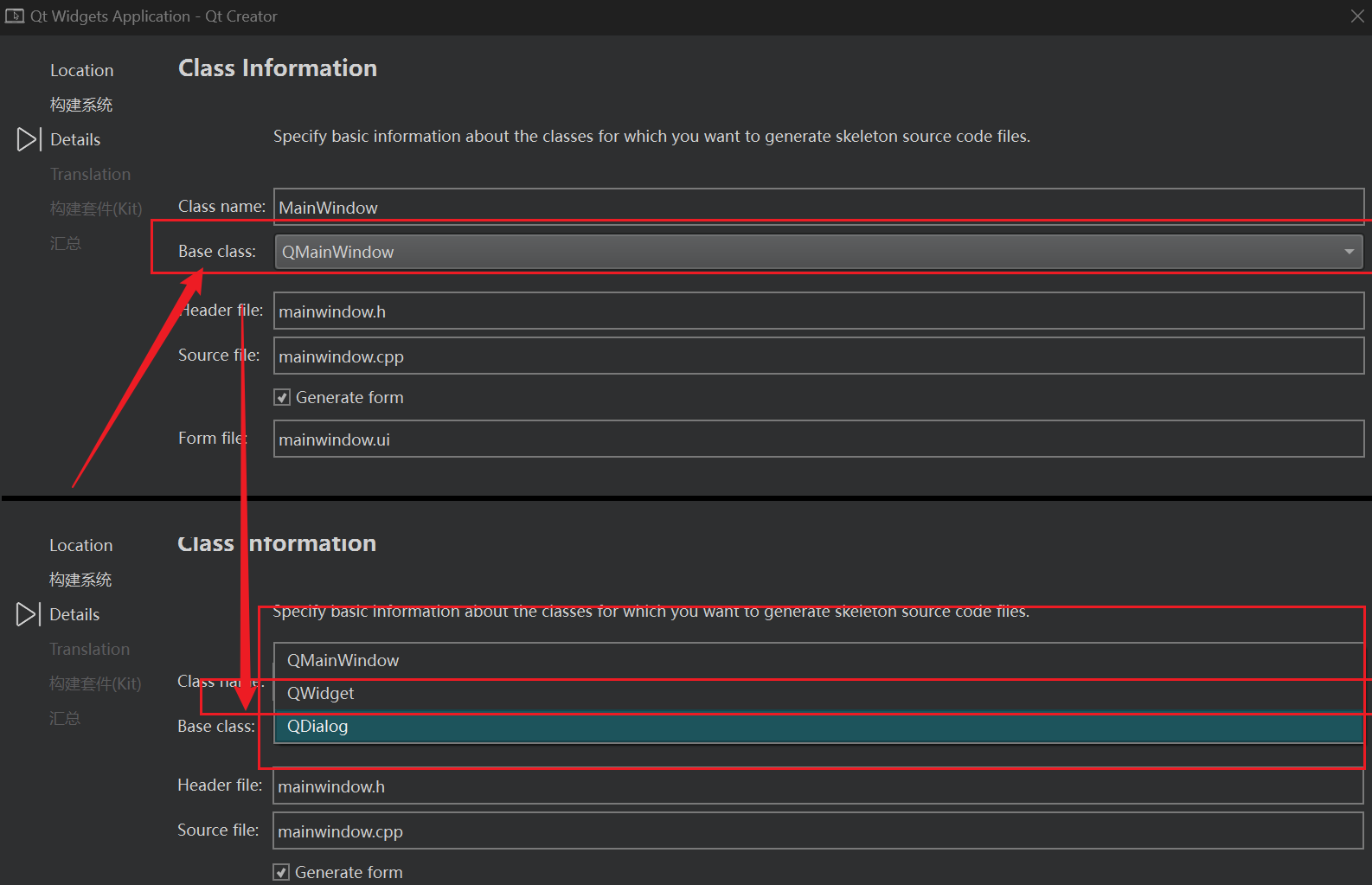Open the 汇总 summary step in upper sidebar

66,243
